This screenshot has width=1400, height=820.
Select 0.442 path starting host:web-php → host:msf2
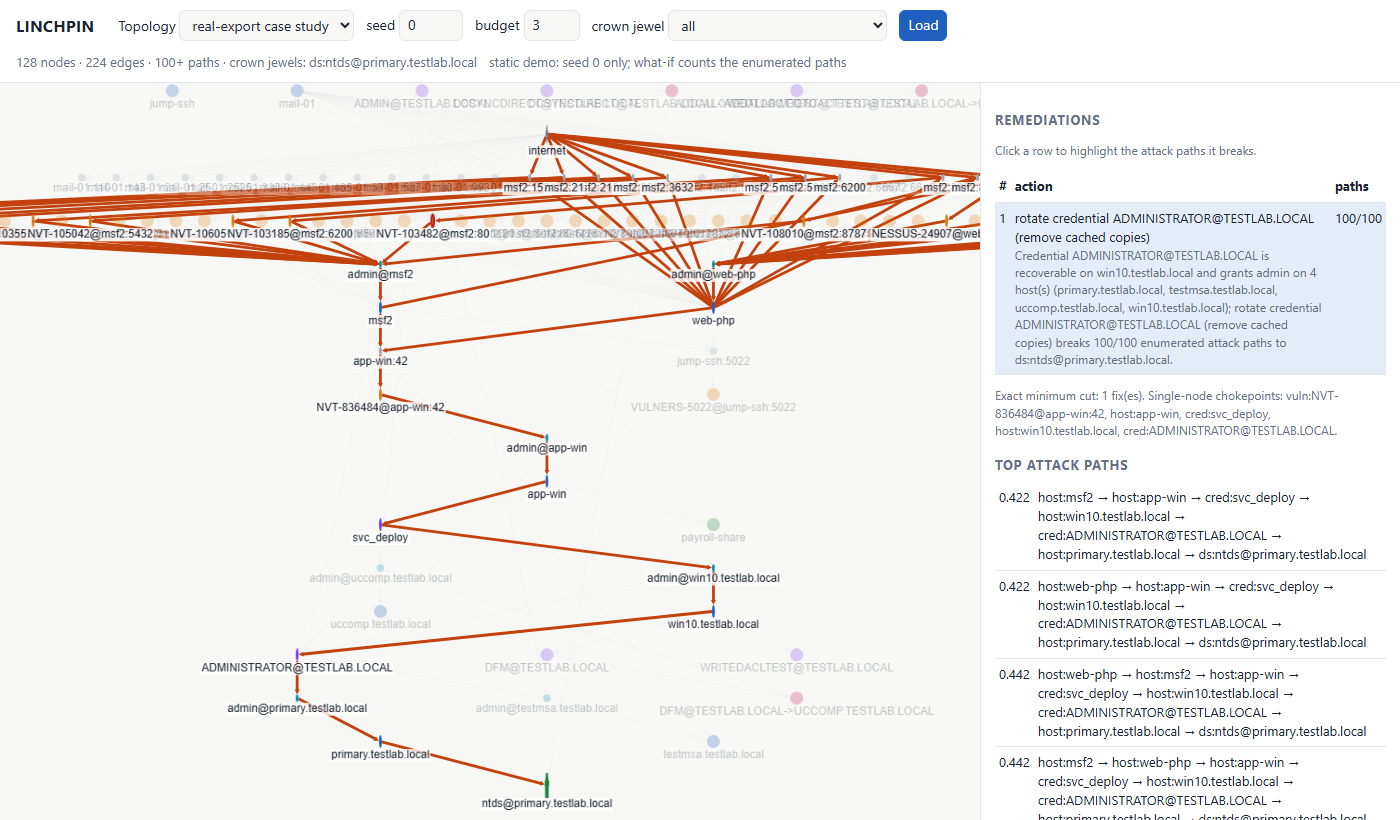(x=1190, y=702)
